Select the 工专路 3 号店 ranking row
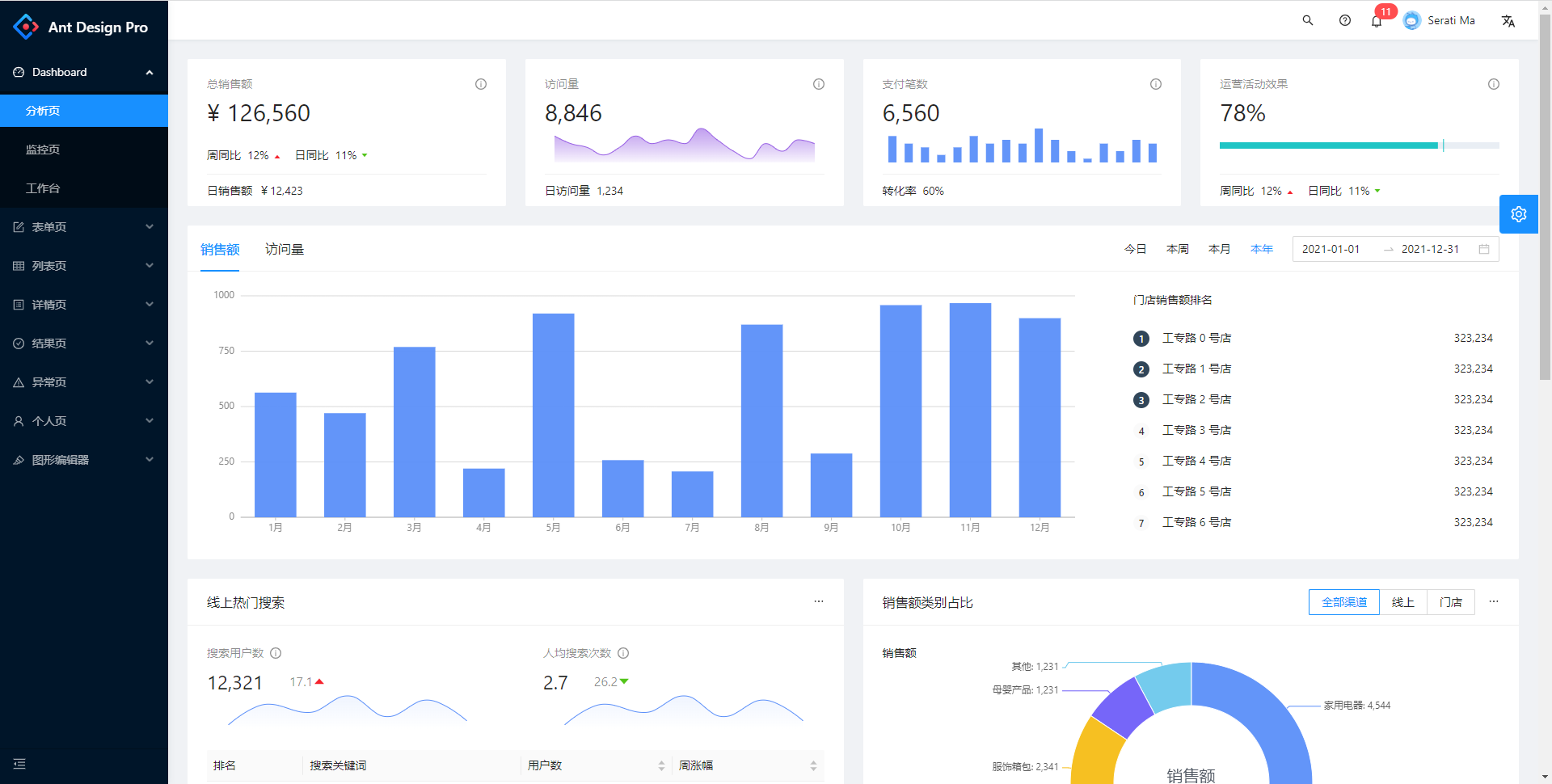The image size is (1552, 784). point(1313,430)
